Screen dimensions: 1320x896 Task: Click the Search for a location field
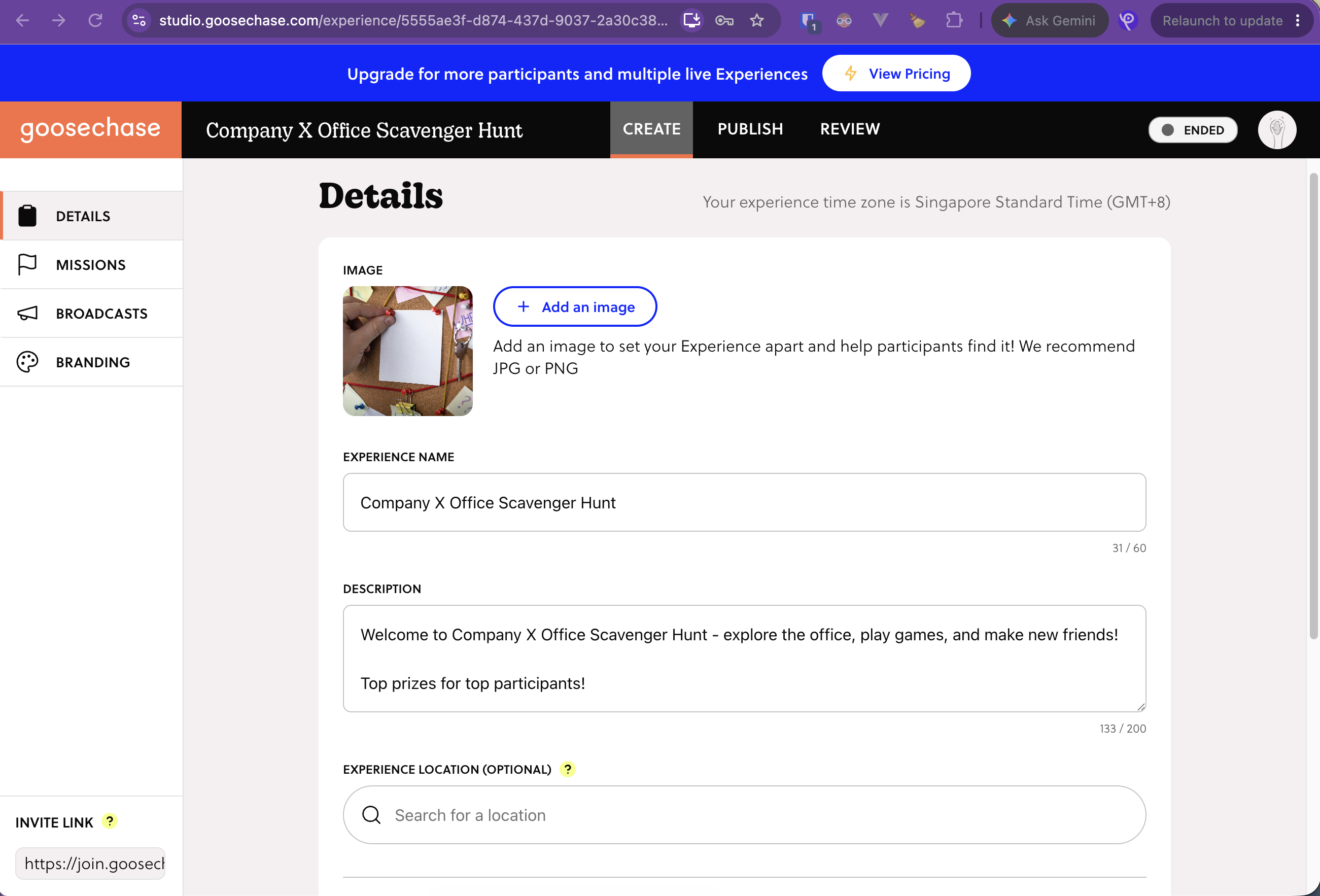744,815
